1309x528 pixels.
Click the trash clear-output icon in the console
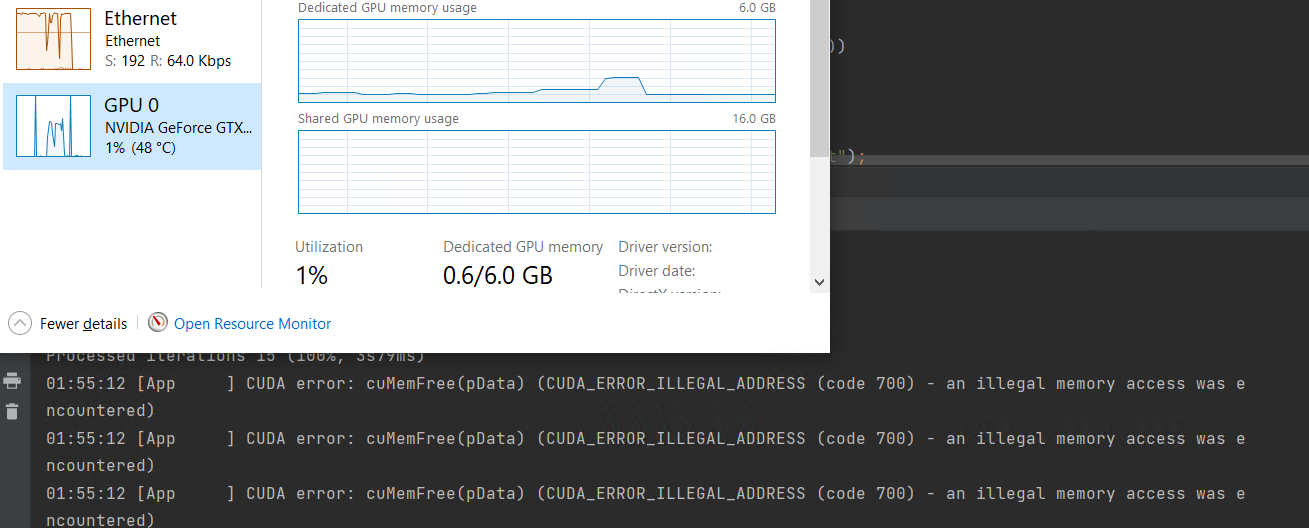[x=12, y=411]
